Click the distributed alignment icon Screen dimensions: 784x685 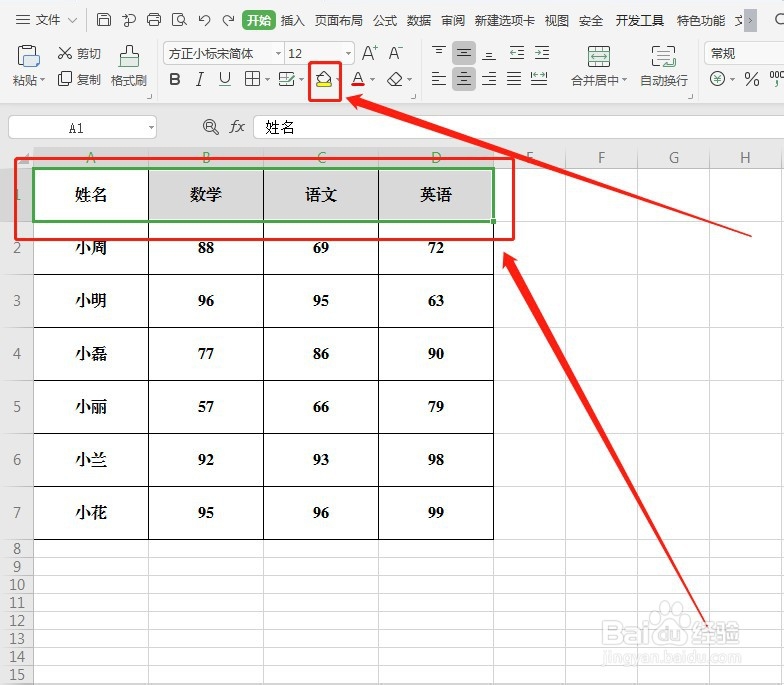(539, 79)
